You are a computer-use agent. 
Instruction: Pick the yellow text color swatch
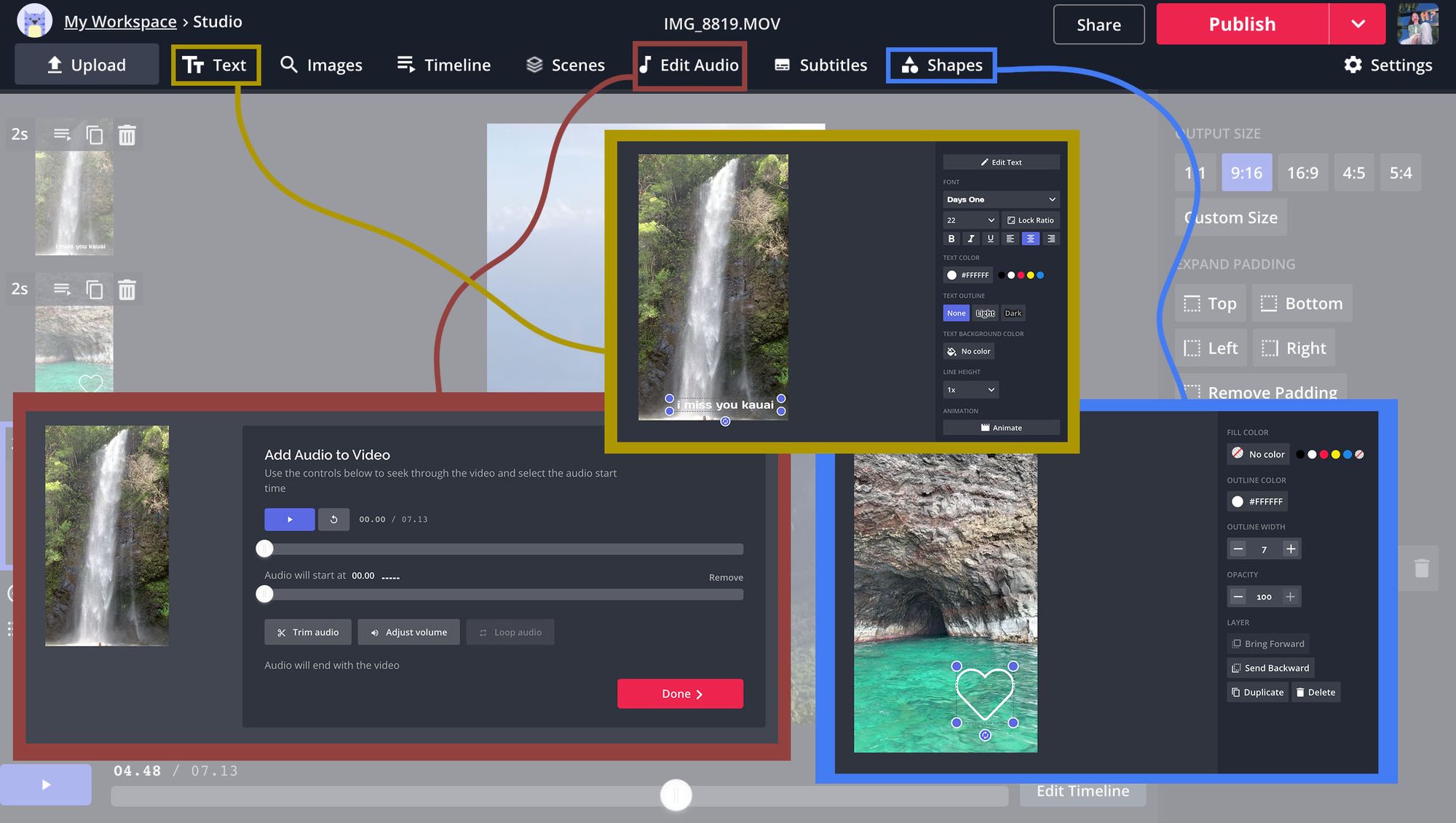click(x=1030, y=275)
